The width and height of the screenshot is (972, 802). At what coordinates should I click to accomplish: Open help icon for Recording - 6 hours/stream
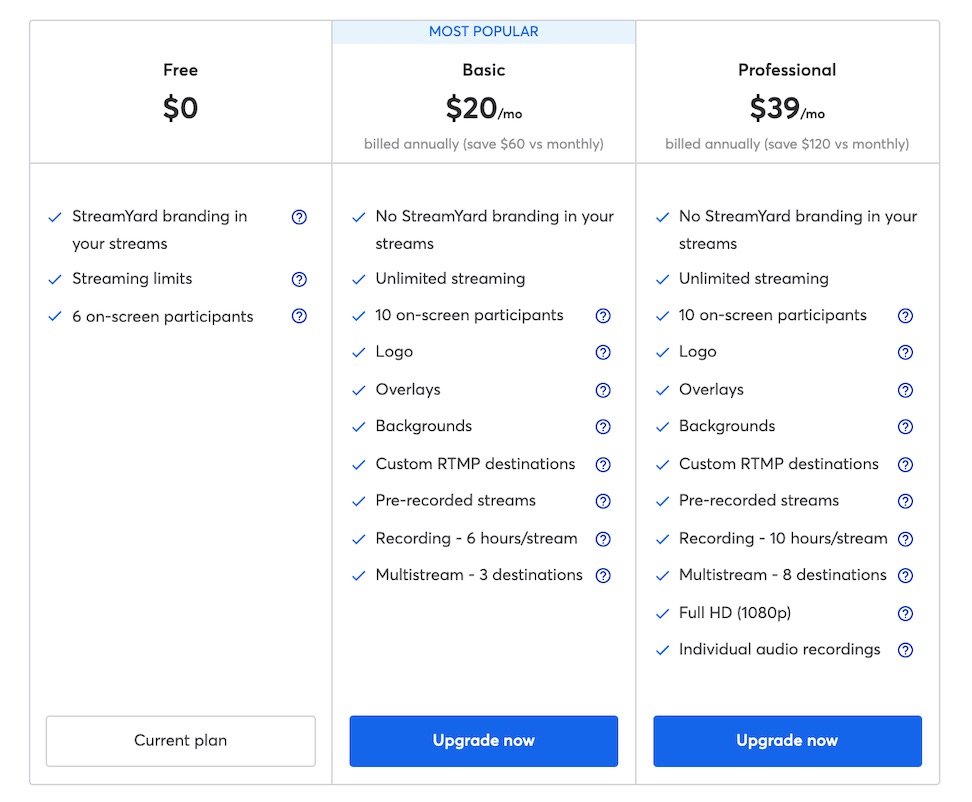click(603, 539)
